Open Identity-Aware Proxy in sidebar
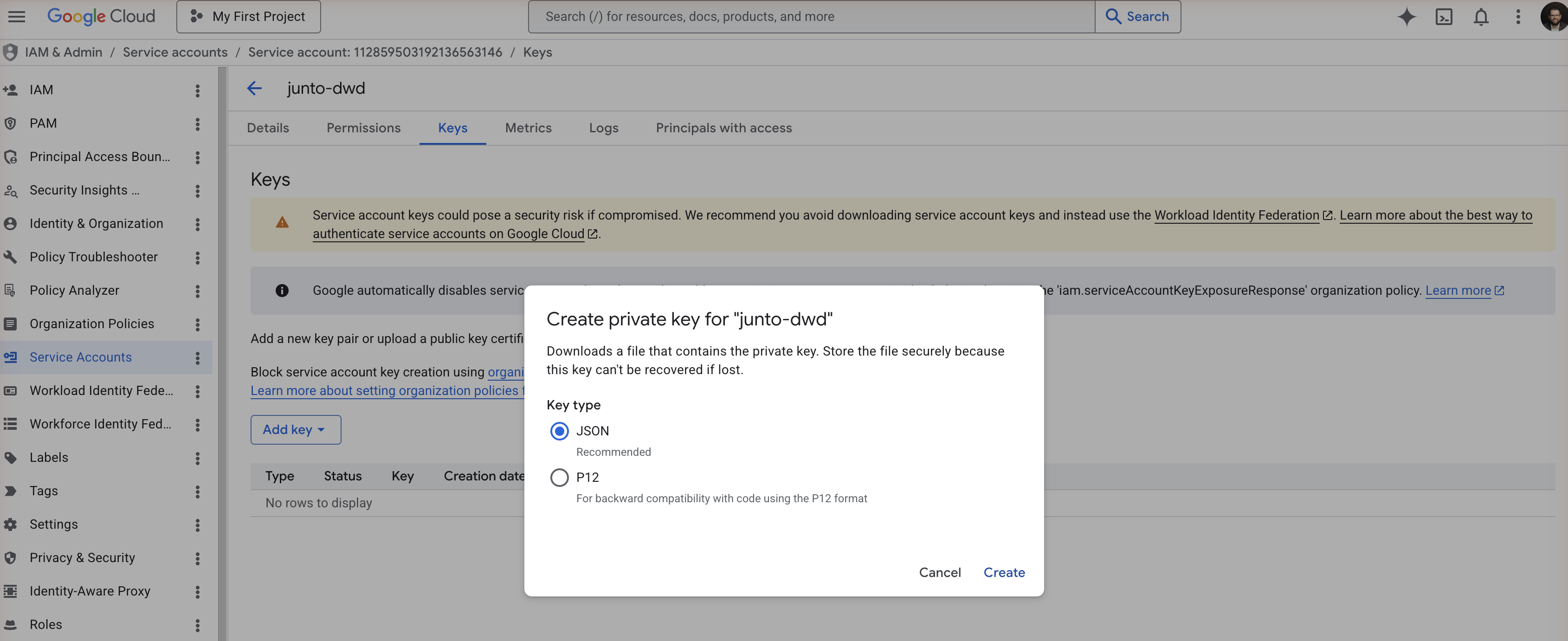Screen dimensions: 1568x641 click(90, 591)
